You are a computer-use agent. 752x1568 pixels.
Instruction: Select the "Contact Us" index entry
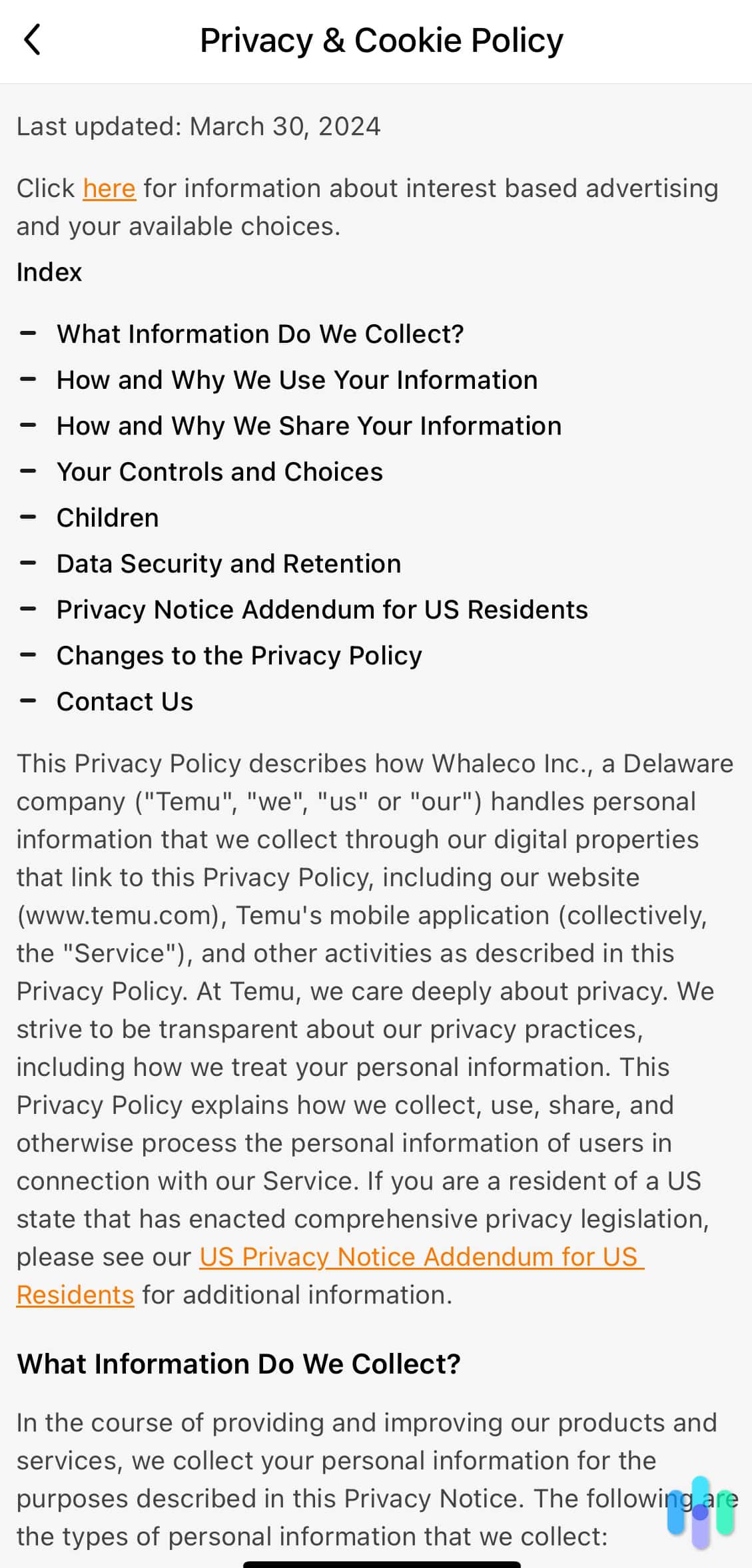pos(125,701)
